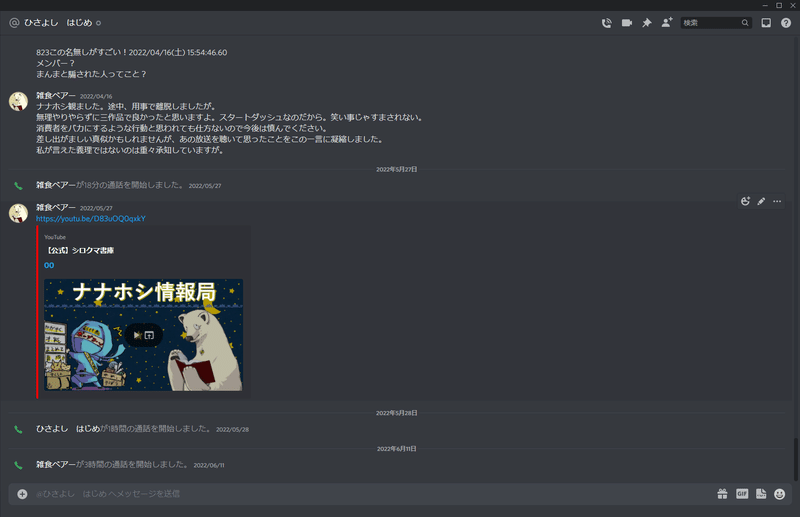This screenshot has width=800, height=517.
Task: Click the @ icon in the header
Action: click(14, 23)
